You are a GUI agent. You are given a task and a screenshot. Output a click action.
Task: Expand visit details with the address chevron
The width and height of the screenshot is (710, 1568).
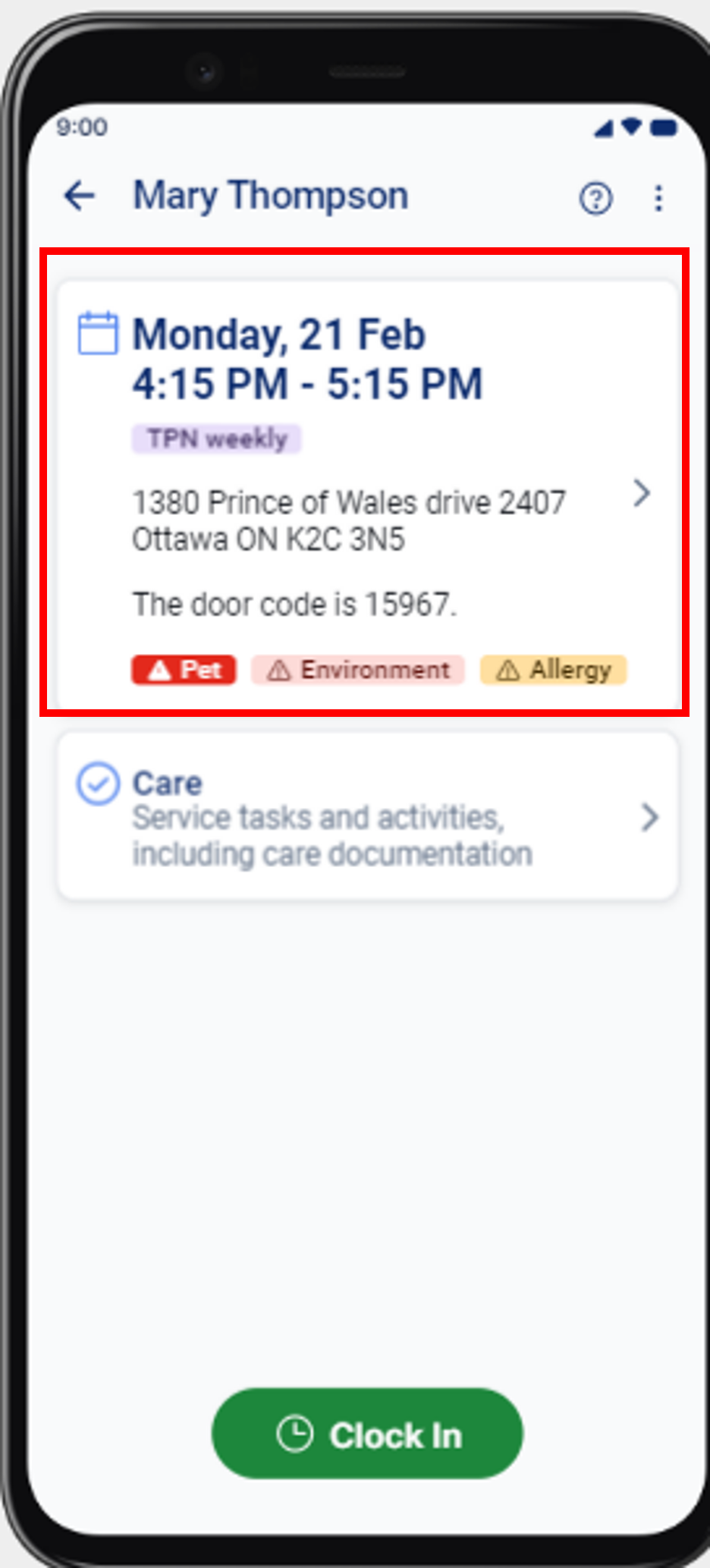pos(642,493)
